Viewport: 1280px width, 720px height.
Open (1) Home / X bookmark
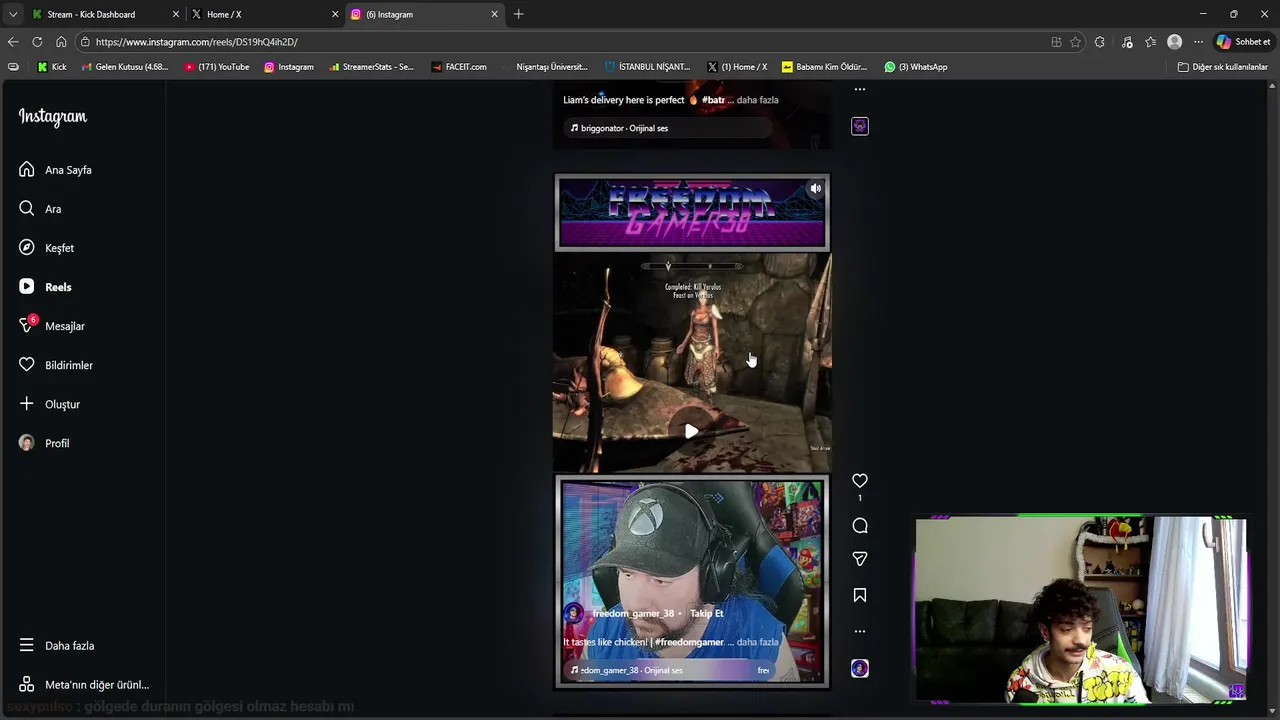point(737,67)
